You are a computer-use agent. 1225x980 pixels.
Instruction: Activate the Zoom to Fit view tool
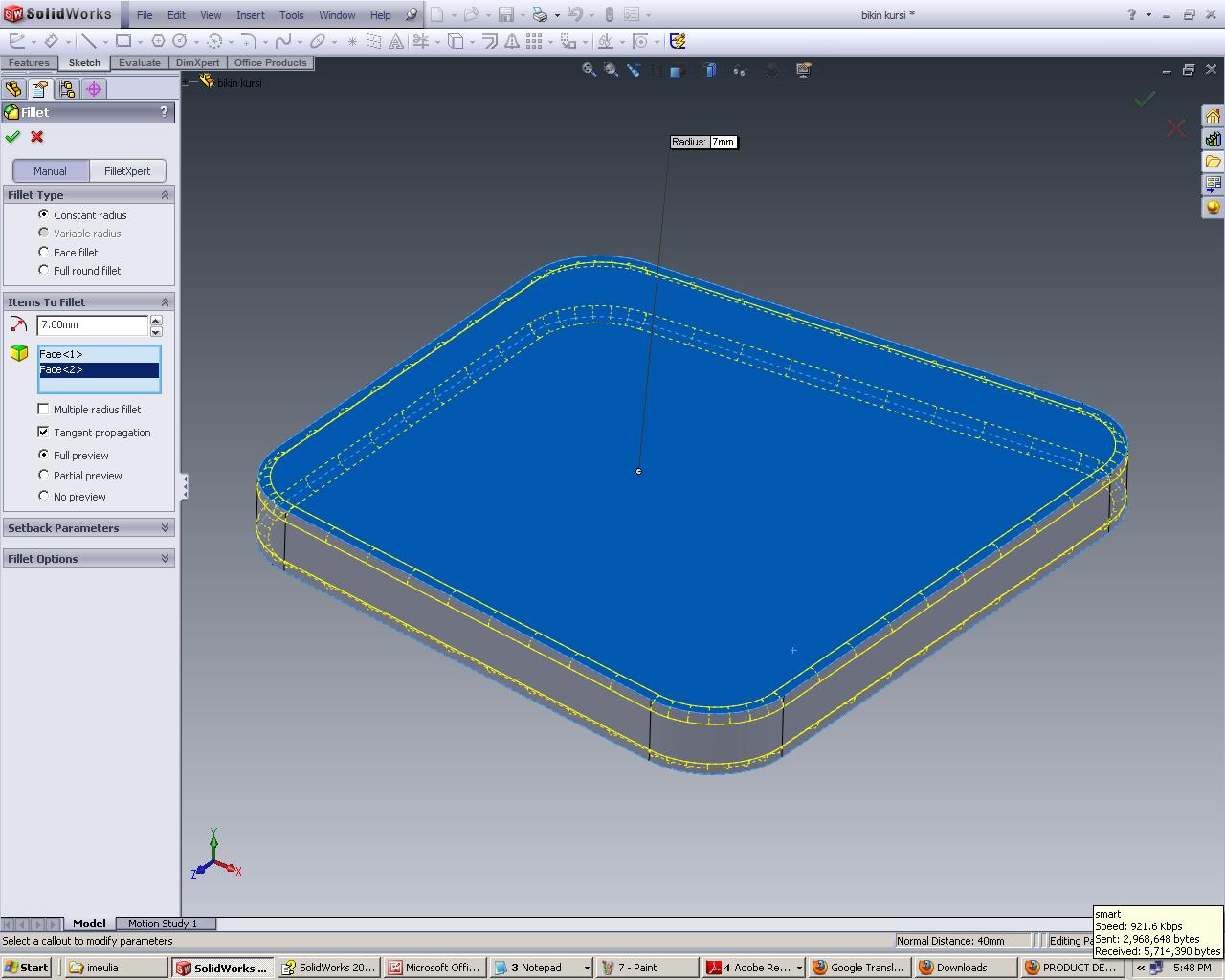[x=589, y=70]
